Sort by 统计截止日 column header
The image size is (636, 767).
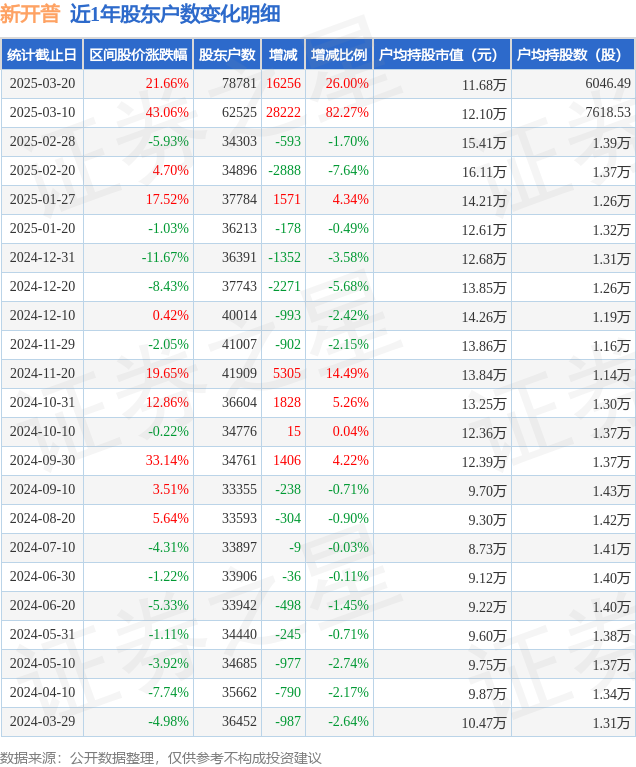(41, 55)
